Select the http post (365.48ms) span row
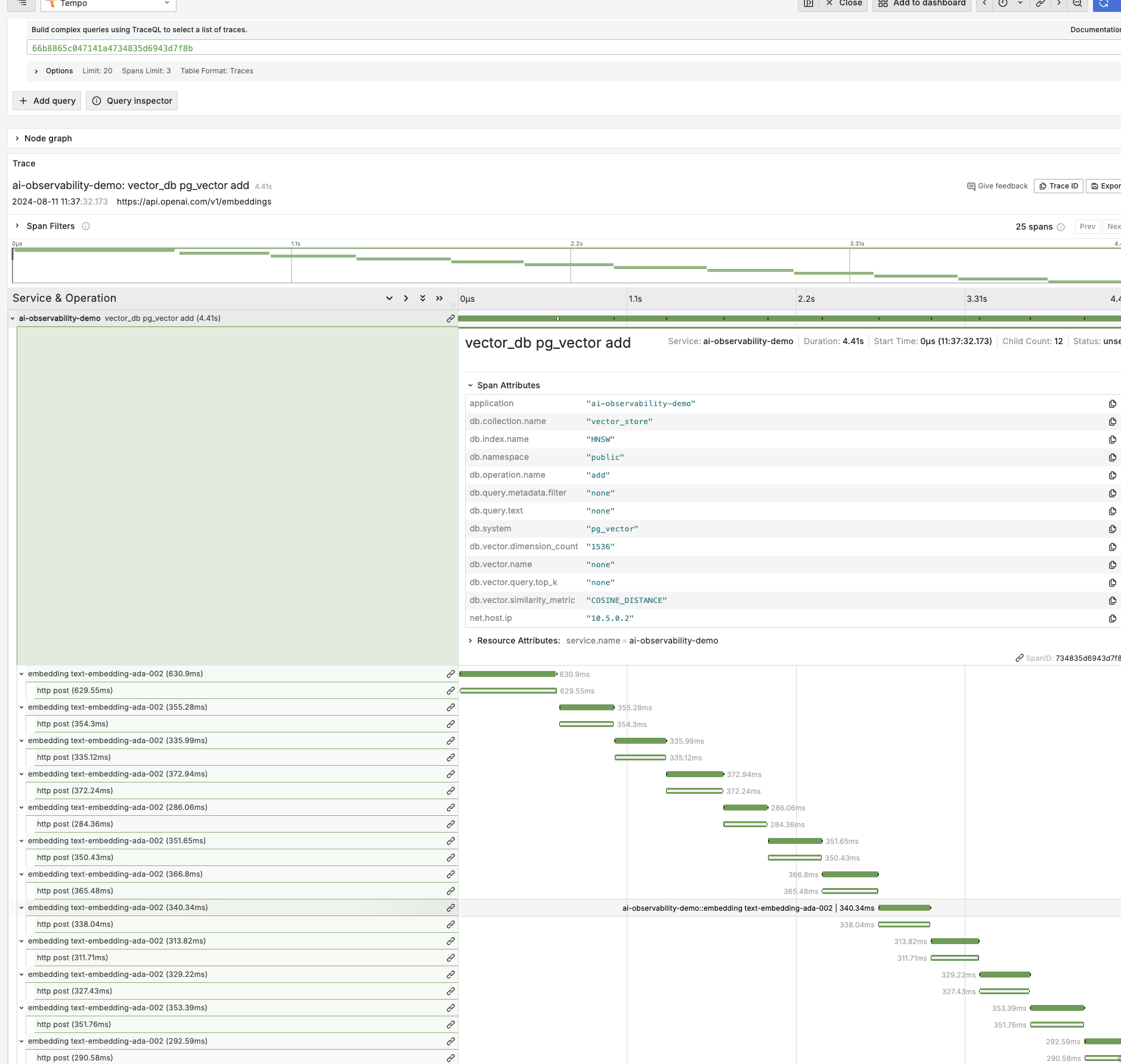 click(x=241, y=891)
